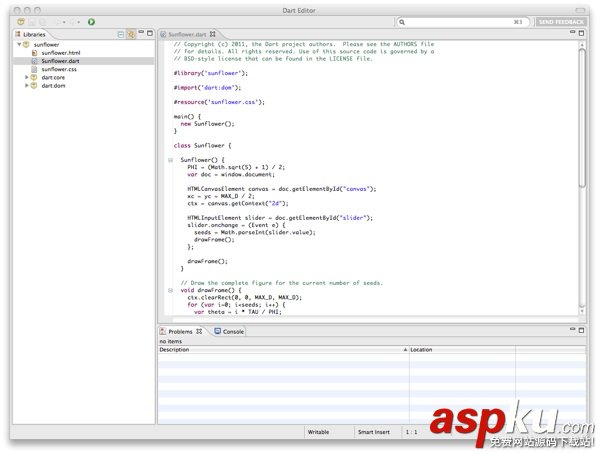Select sunflower.css in the Libraries tree
Screen dimensions: 600x454
coord(59,69)
